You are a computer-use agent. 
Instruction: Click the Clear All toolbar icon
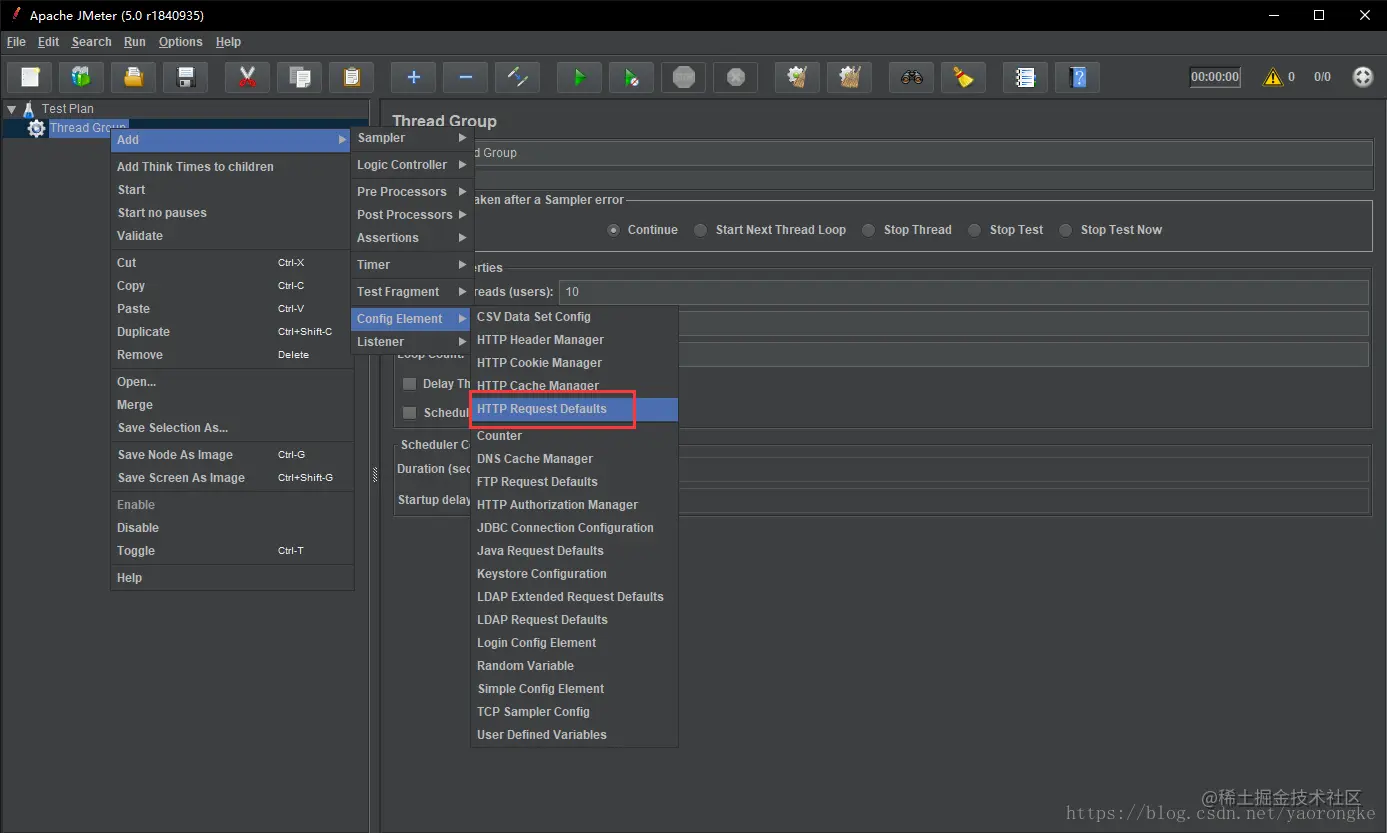point(849,77)
